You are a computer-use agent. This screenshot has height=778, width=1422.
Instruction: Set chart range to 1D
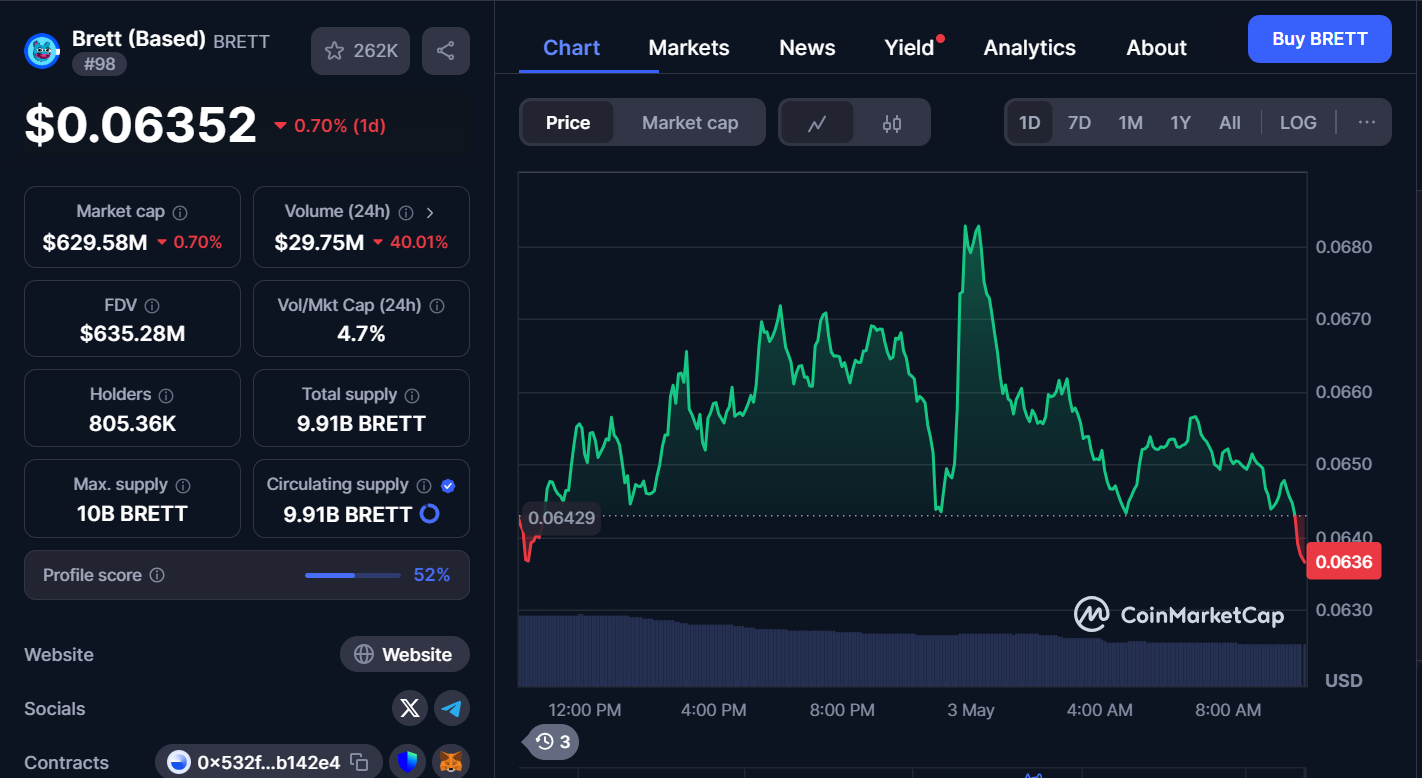tap(1029, 123)
